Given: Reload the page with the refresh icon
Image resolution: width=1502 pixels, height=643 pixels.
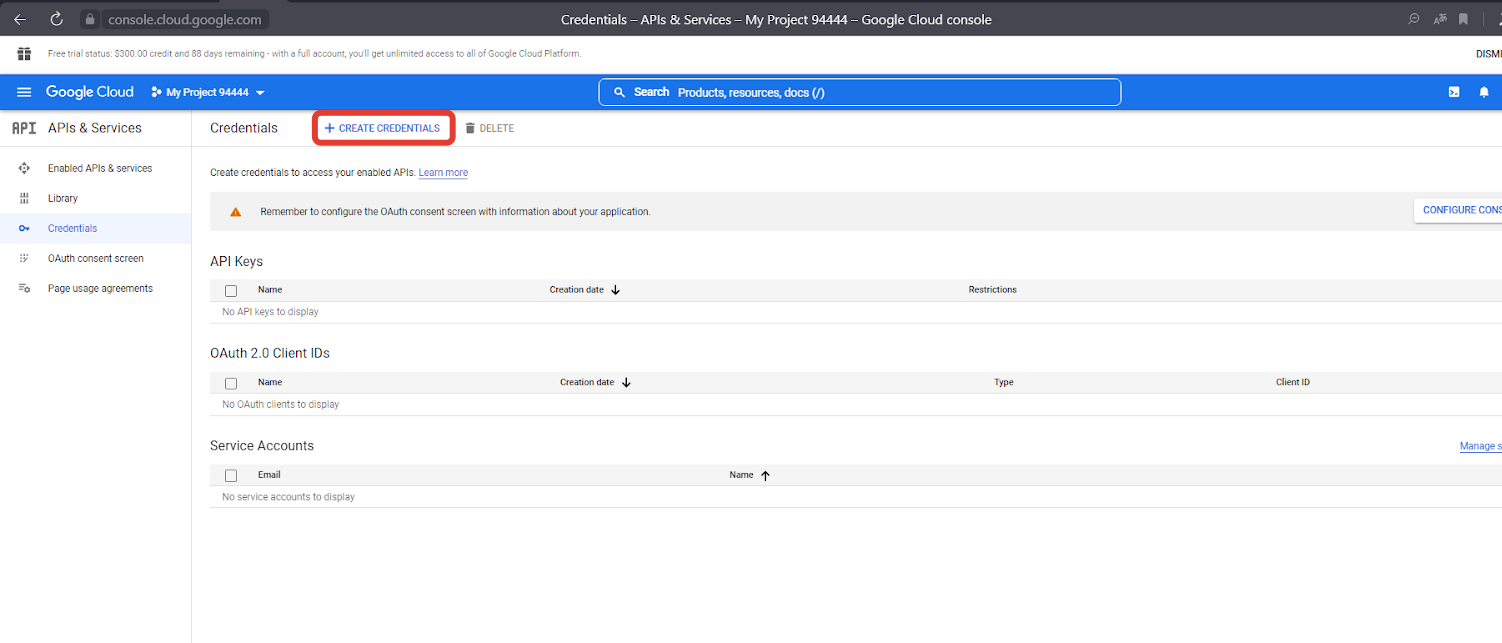Looking at the screenshot, I should tap(56, 19).
